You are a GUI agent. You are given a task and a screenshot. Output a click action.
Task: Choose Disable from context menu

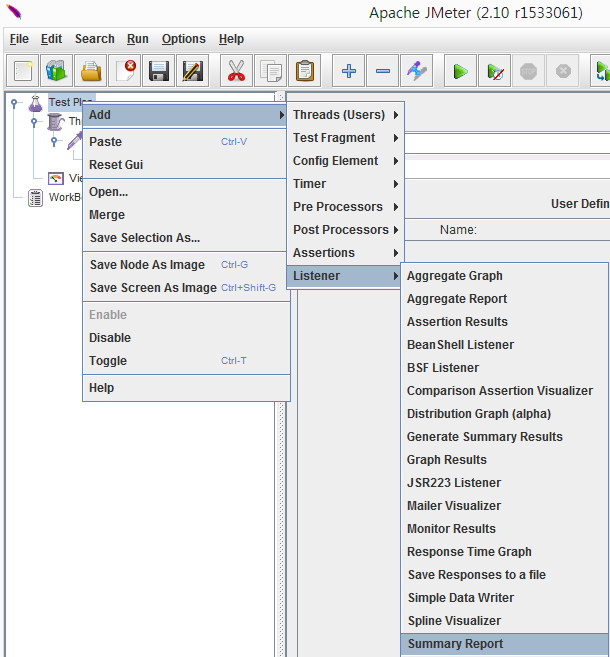coord(185,338)
